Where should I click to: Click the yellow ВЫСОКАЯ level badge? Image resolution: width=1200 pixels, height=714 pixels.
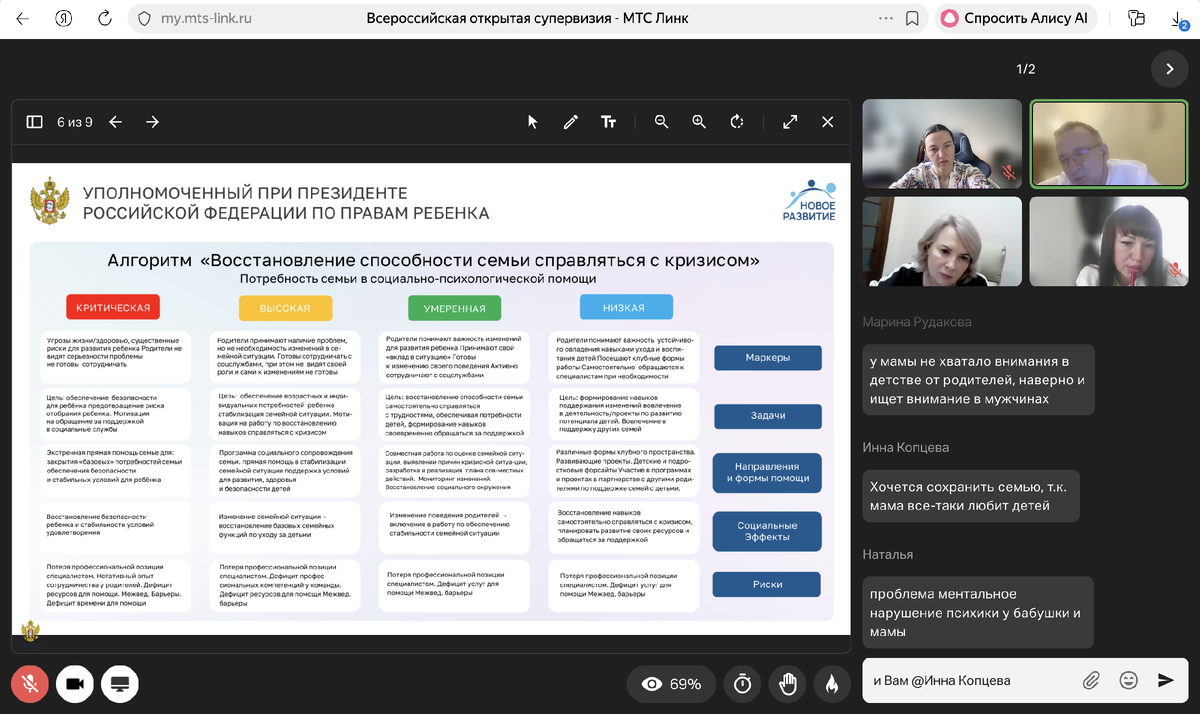click(285, 308)
